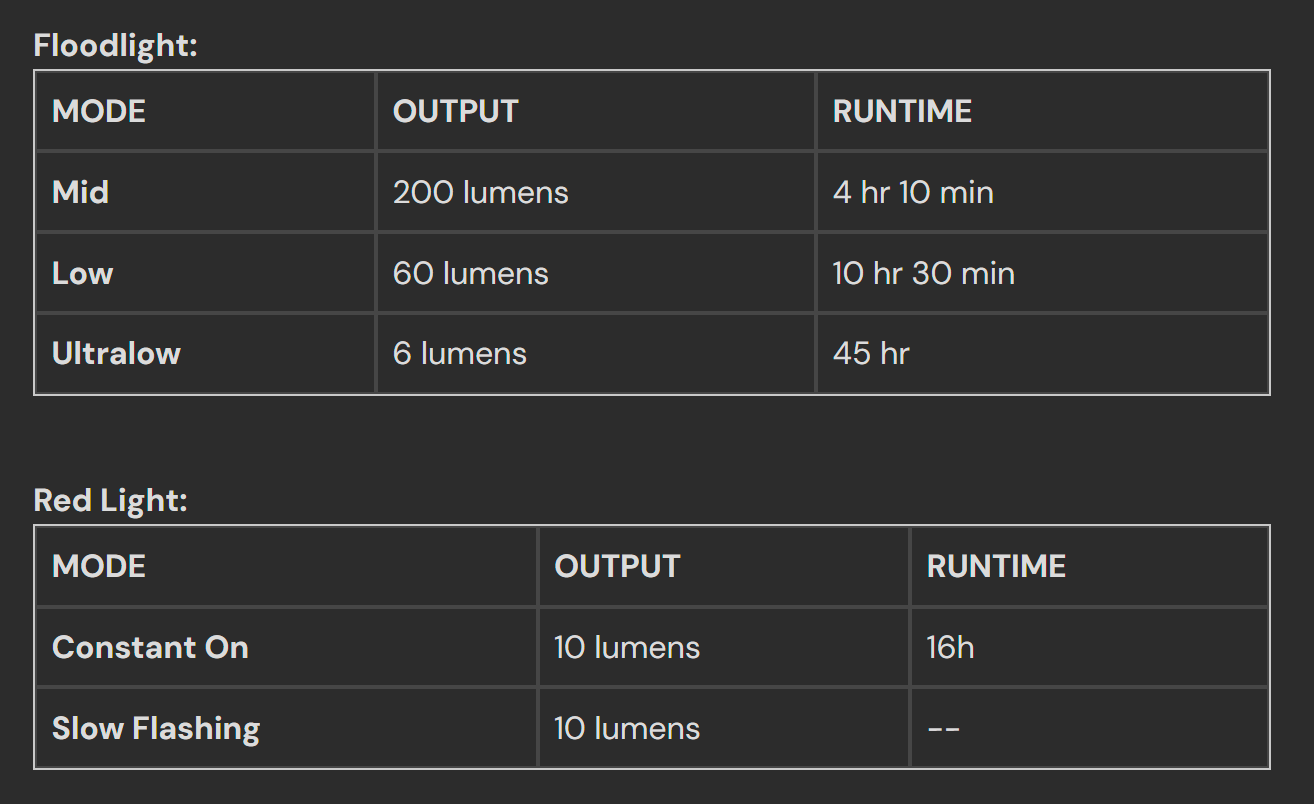Click the Constant On mode cell
This screenshot has height=804, width=1314.
287,647
